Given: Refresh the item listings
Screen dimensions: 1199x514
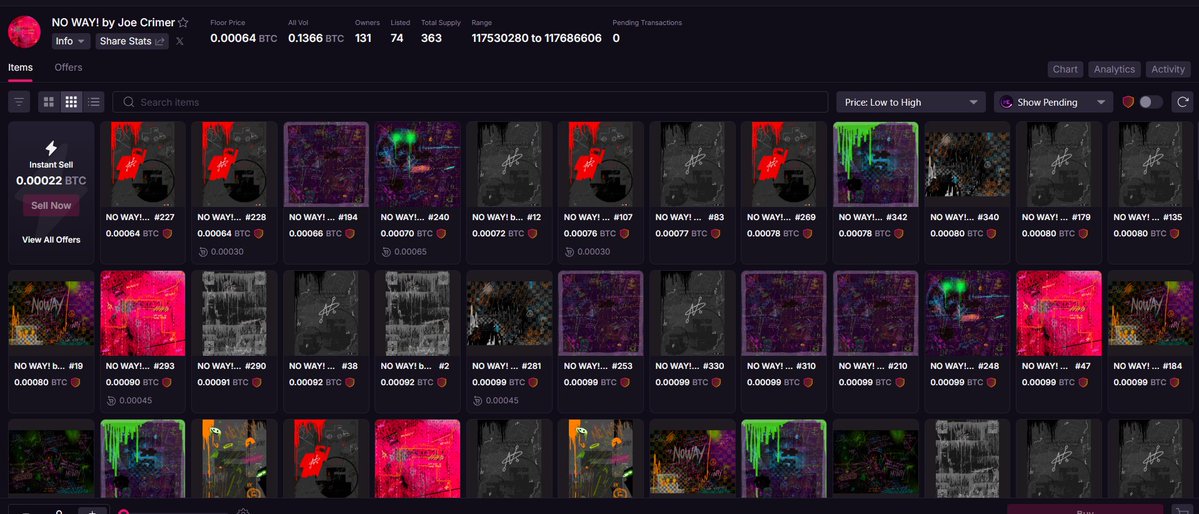Looking at the screenshot, I should tap(1183, 102).
